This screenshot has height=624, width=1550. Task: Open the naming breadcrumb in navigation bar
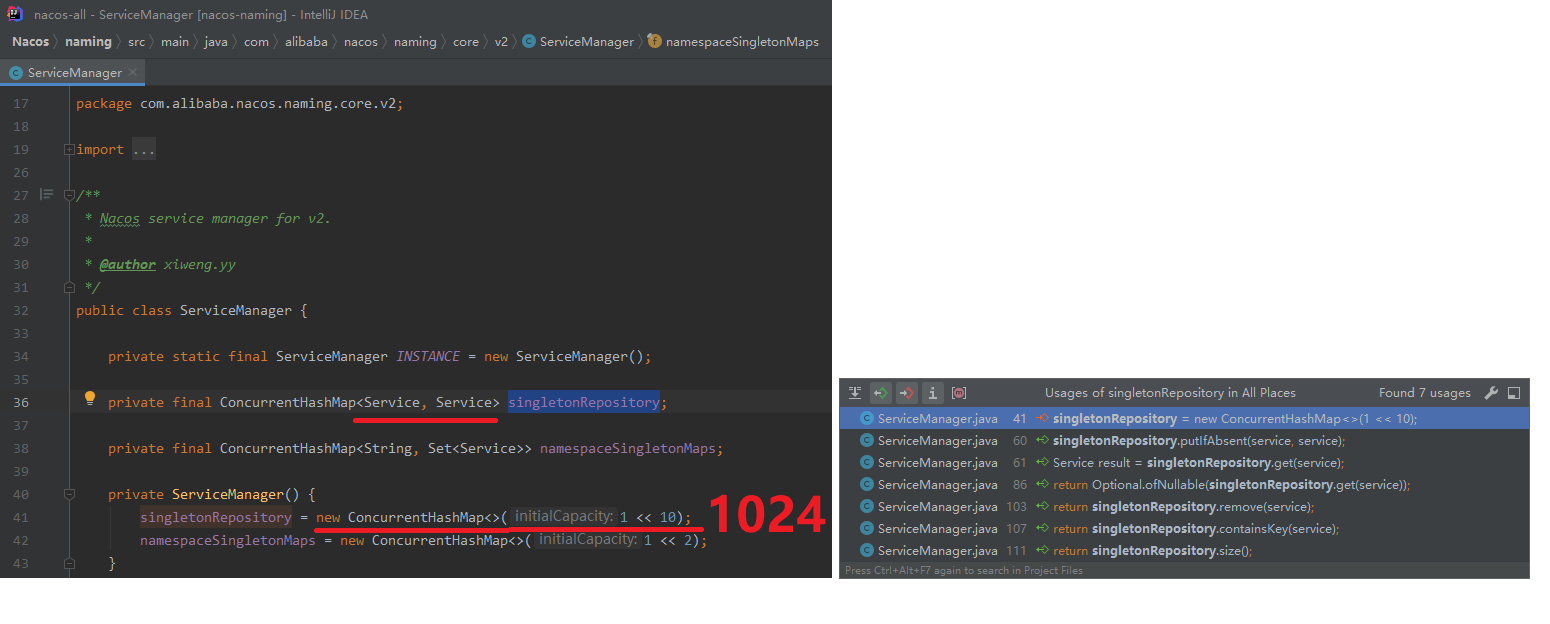click(88, 42)
